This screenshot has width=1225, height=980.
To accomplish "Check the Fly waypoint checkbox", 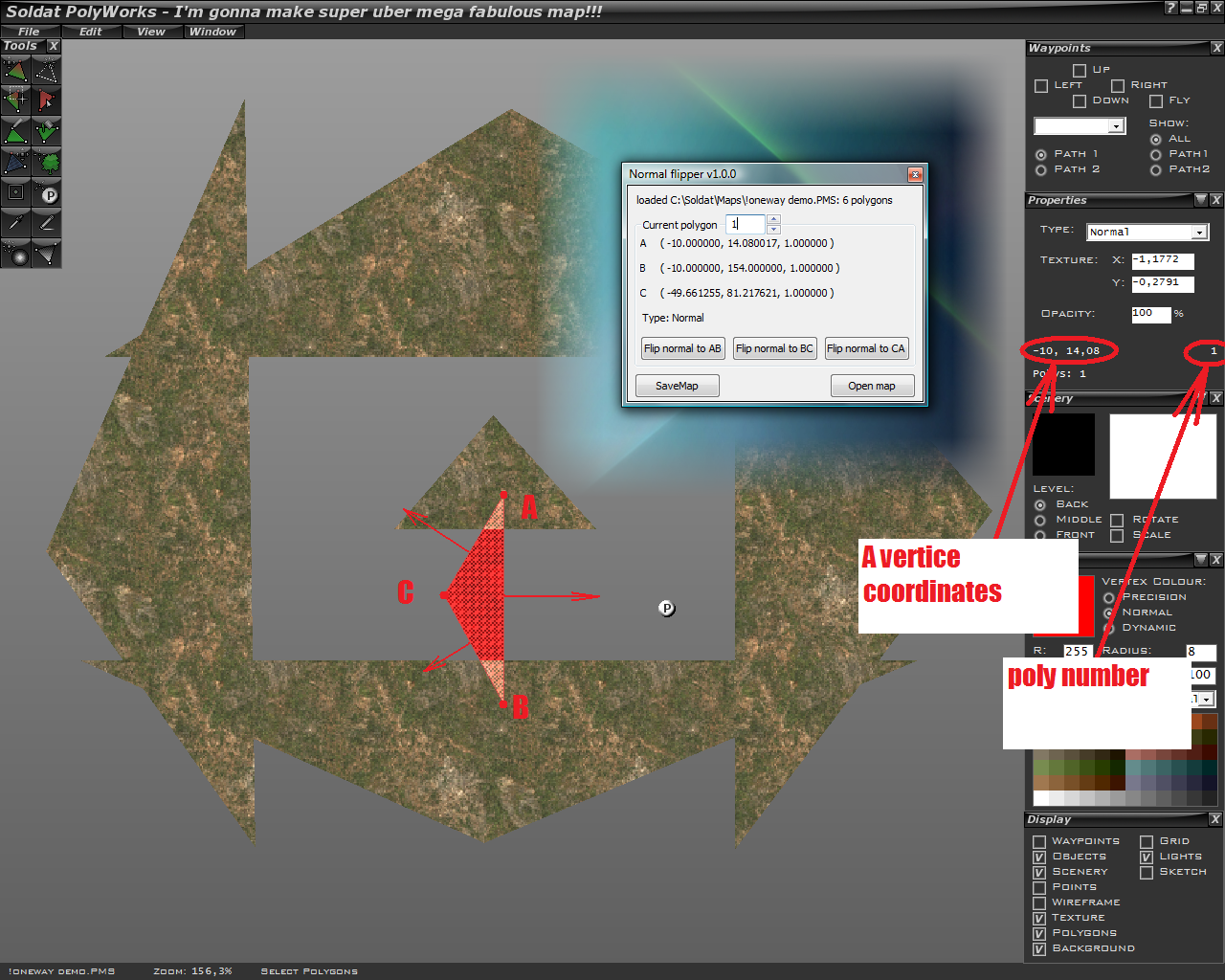I will click(1156, 101).
